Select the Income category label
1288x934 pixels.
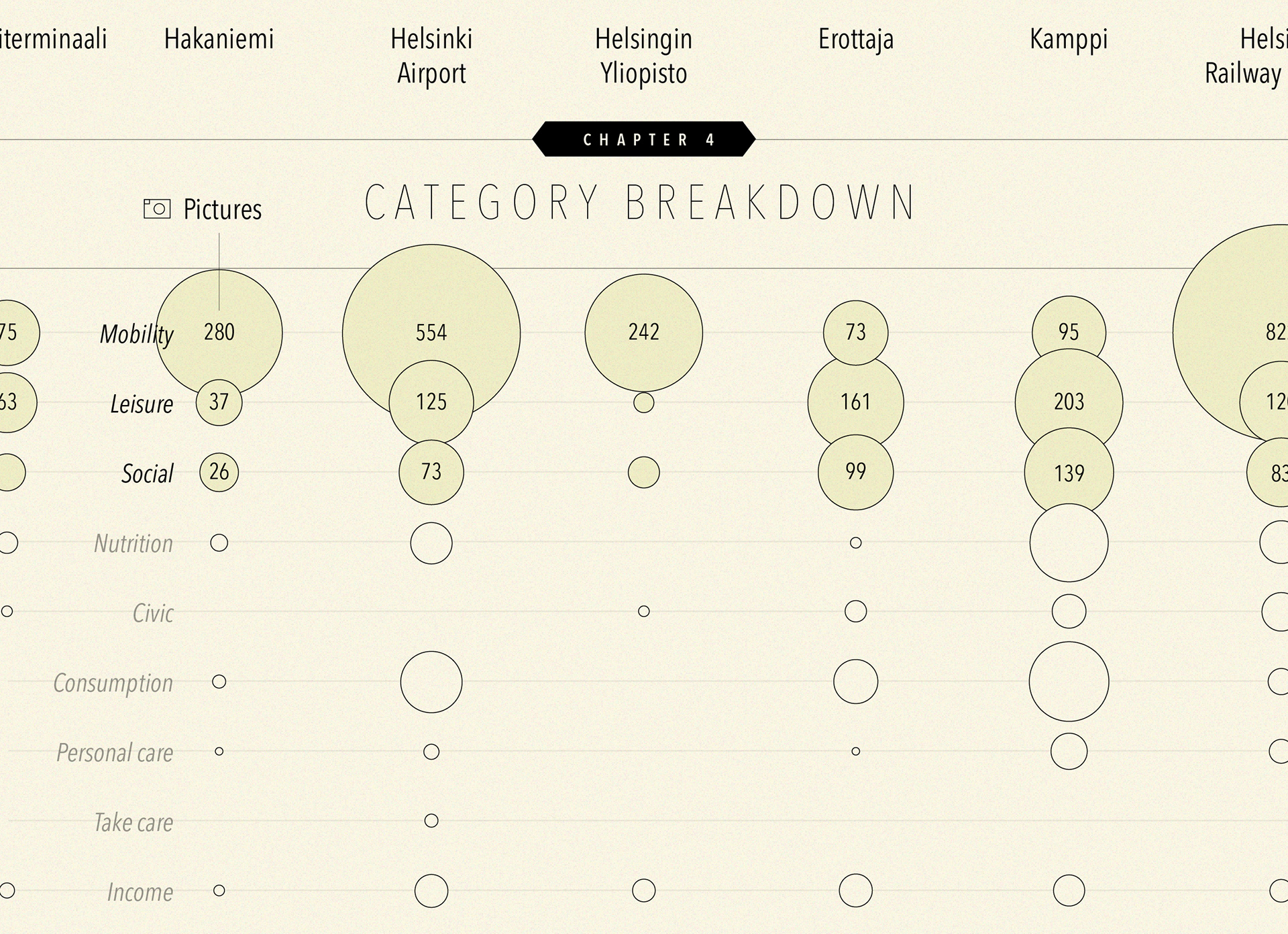point(140,892)
